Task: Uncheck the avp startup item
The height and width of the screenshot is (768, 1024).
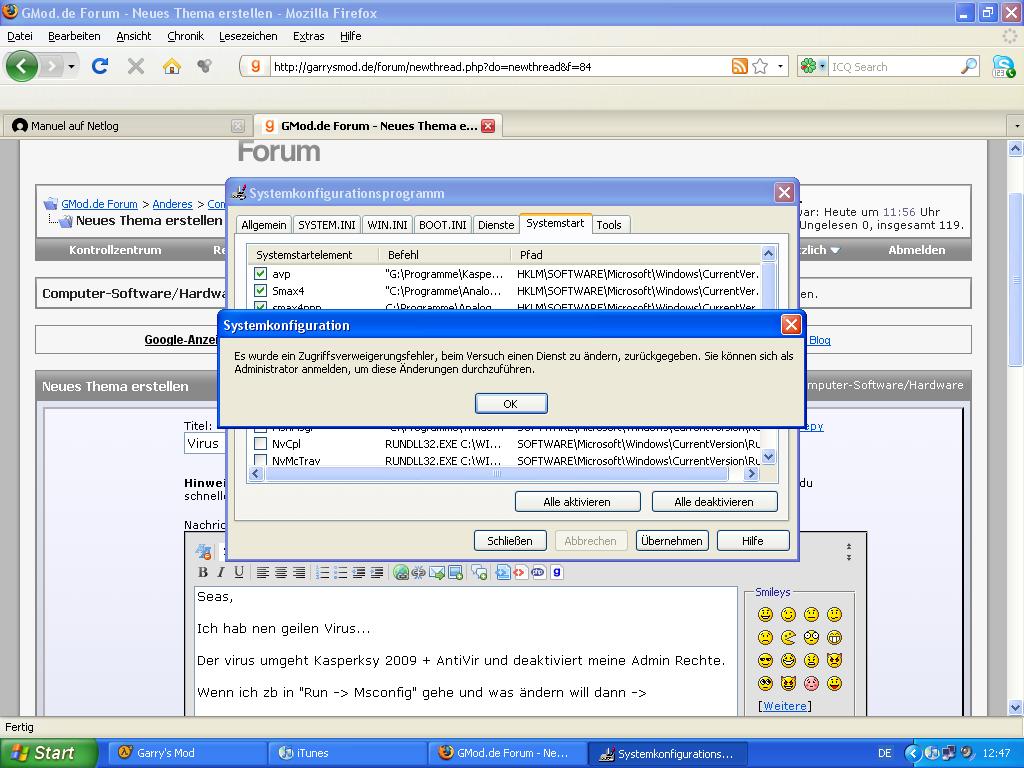Action: (x=260, y=273)
